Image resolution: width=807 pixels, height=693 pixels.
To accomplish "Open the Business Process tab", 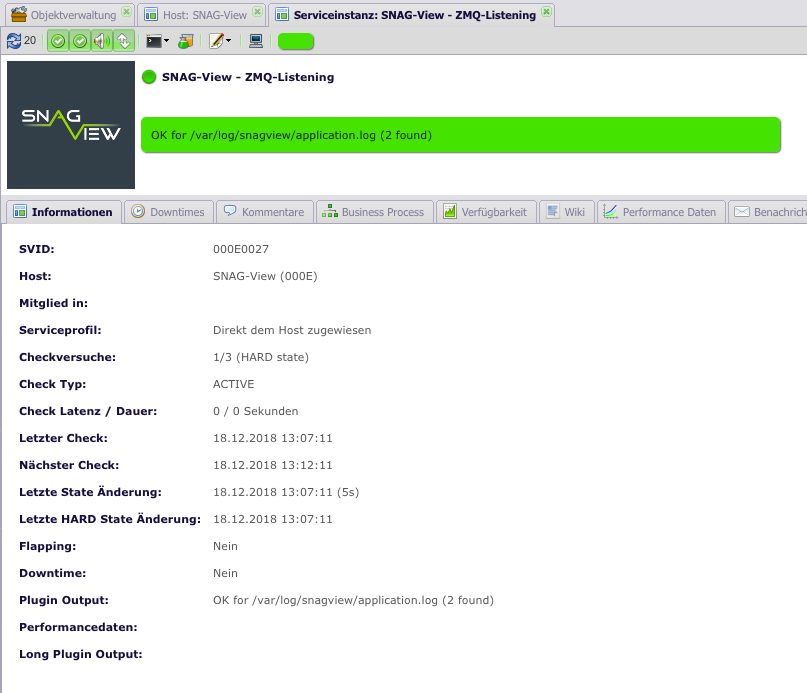I will (374, 212).
